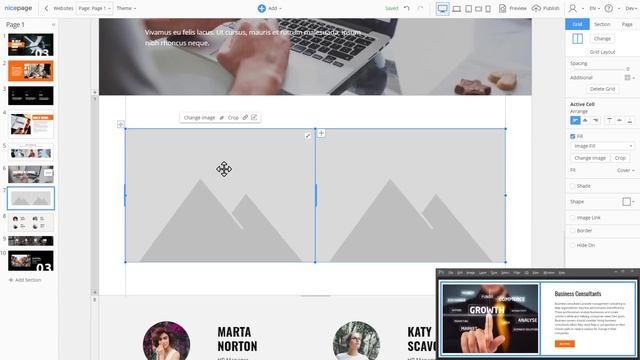
Task: Click the Add Section link
Action: pos(25,280)
